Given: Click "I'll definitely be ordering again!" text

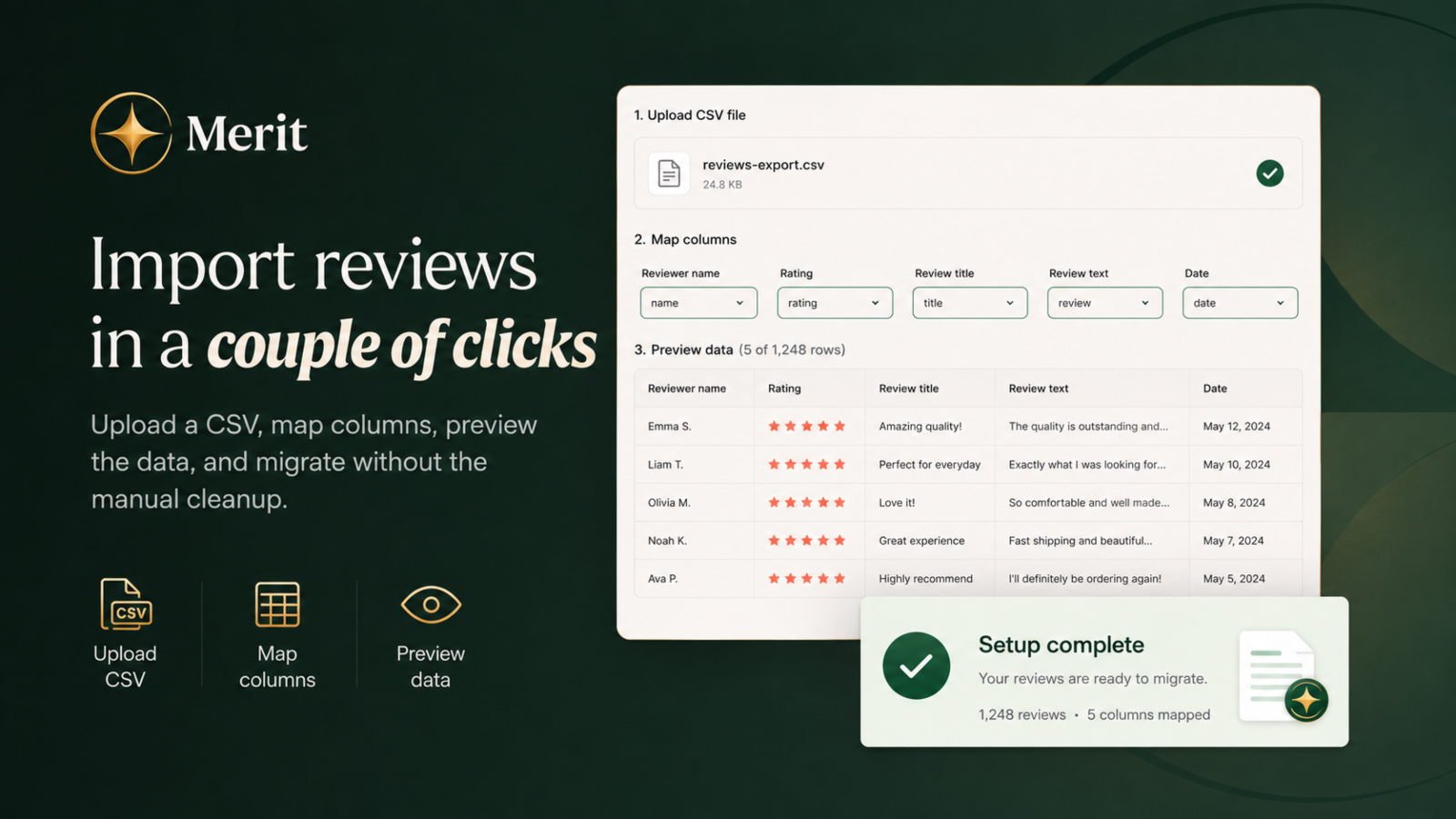Looking at the screenshot, I should tap(1085, 579).
